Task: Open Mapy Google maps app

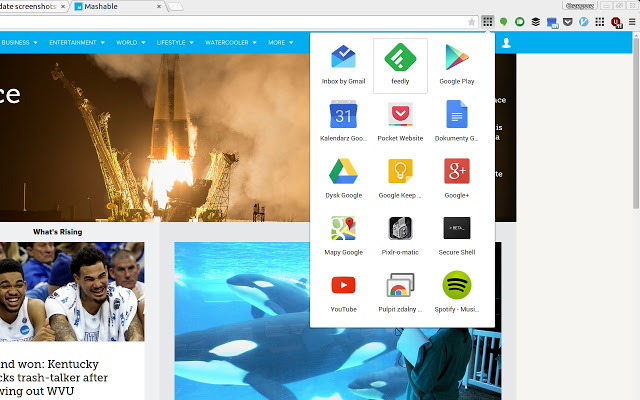Action: point(343,237)
